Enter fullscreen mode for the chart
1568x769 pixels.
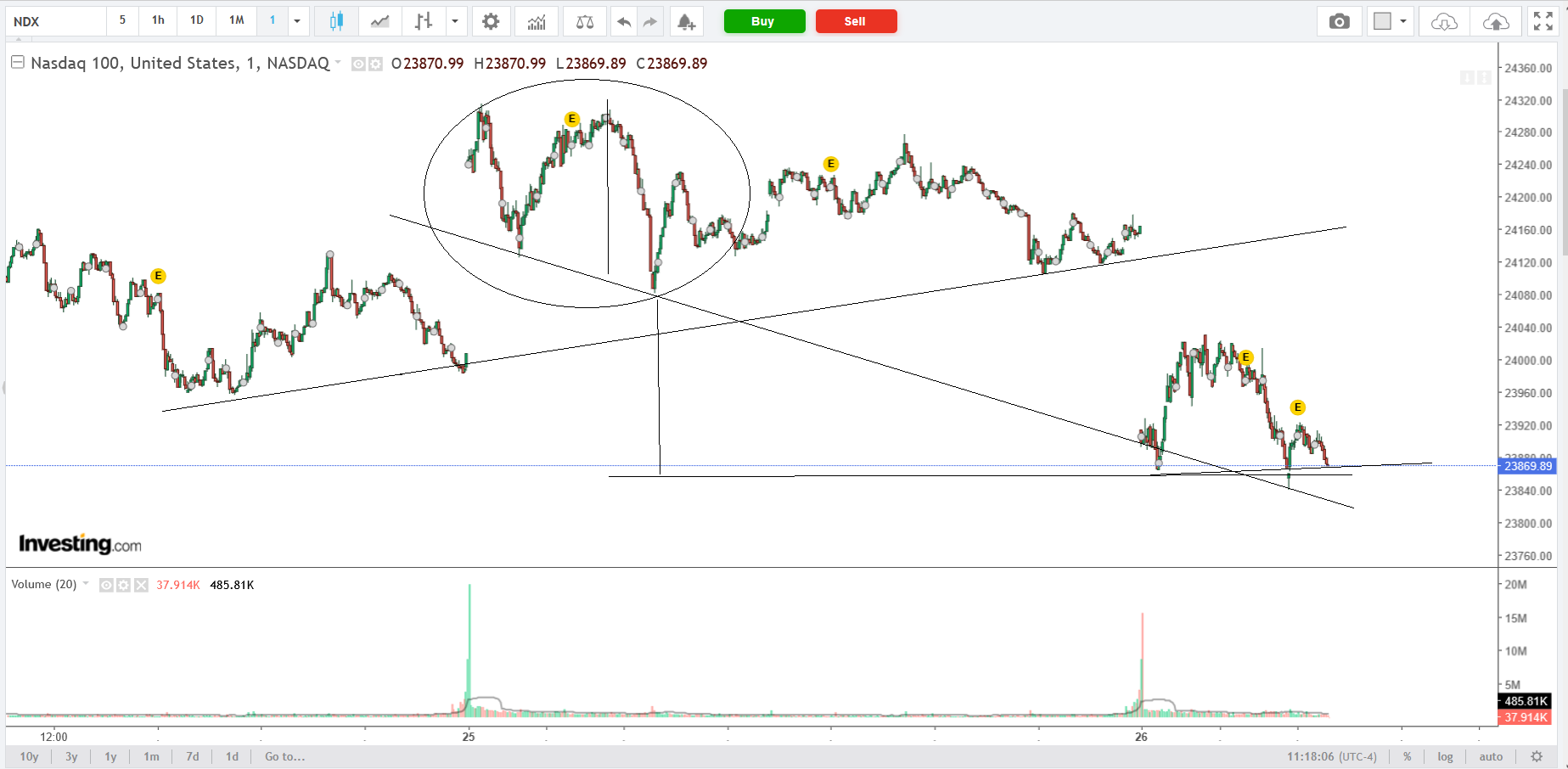point(1543,21)
